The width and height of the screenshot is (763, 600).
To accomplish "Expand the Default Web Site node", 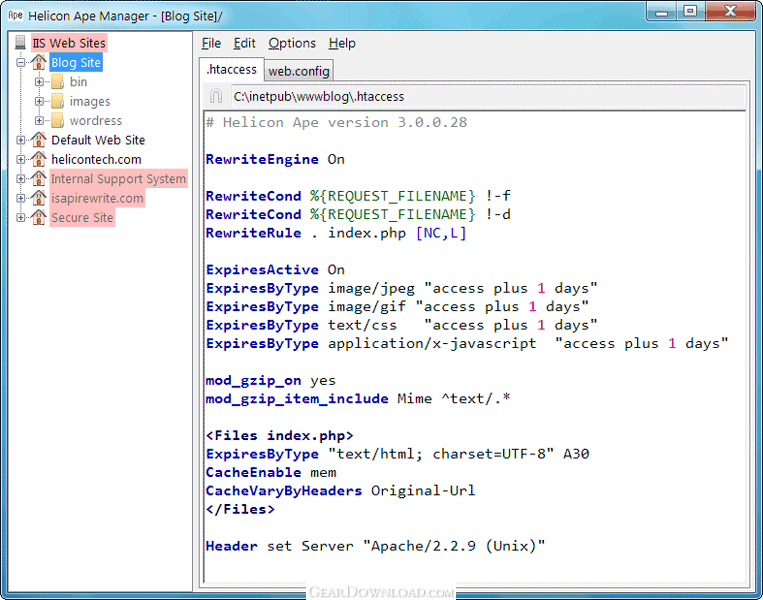I will [20, 140].
